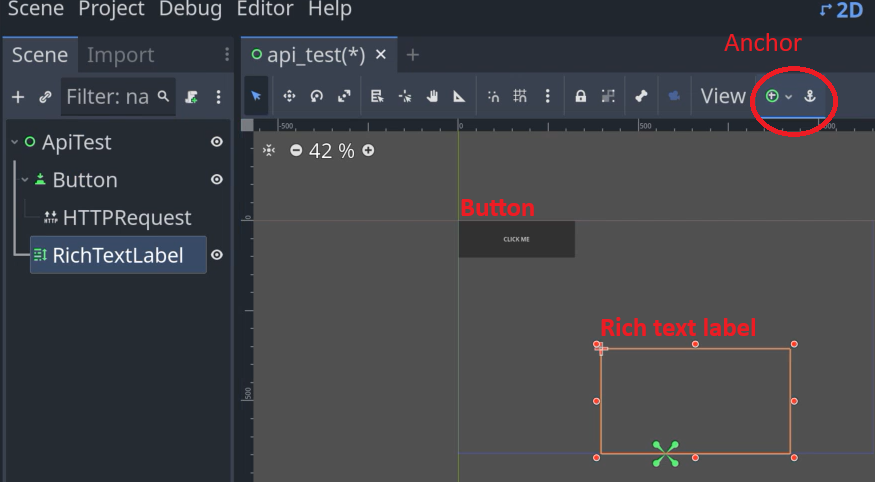Switch to the 2D workspace
This screenshot has height=482, width=875.
(842, 9)
